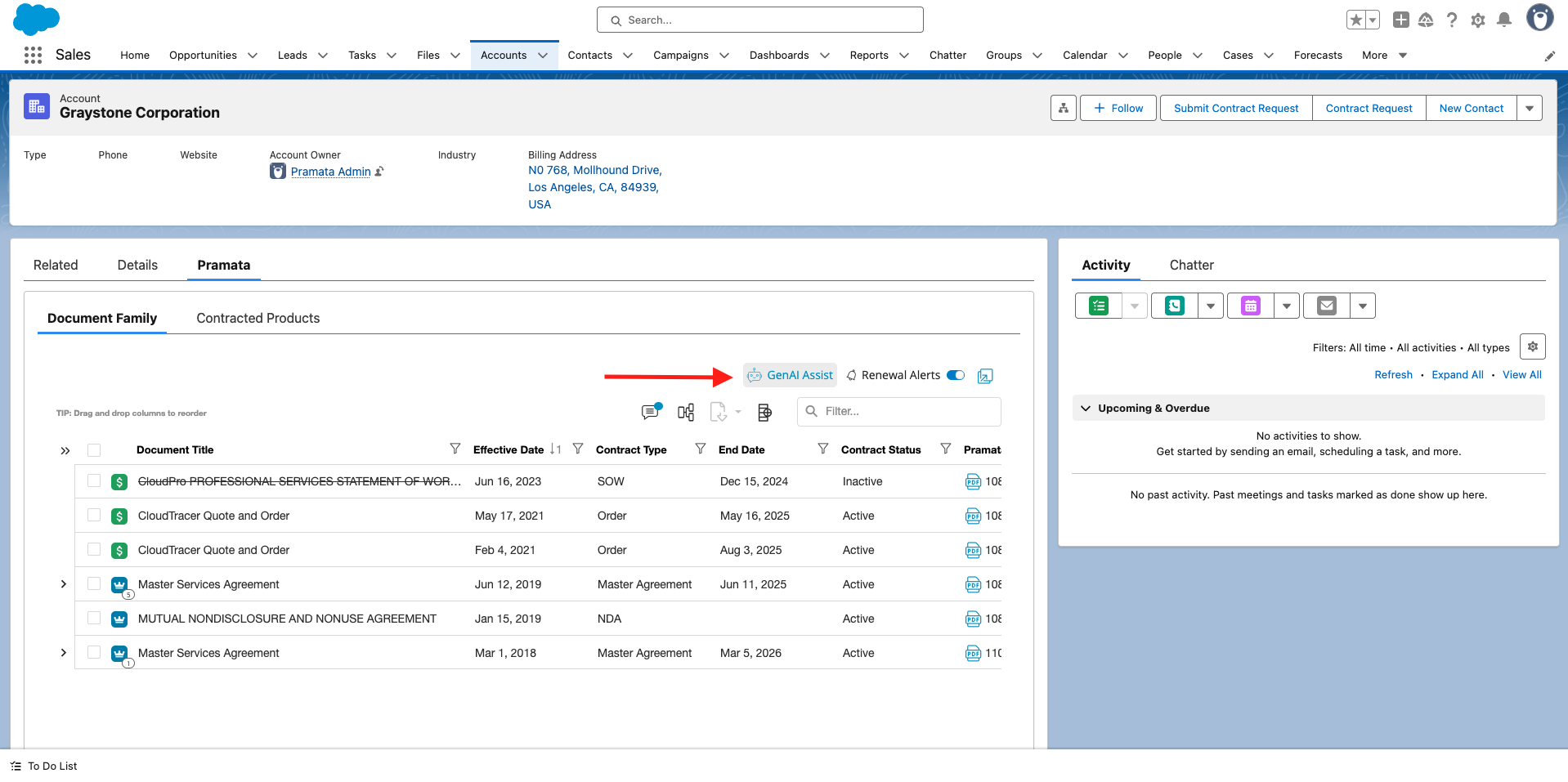The width and height of the screenshot is (1568, 782).
Task: Click the document Filter input field
Action: point(899,411)
